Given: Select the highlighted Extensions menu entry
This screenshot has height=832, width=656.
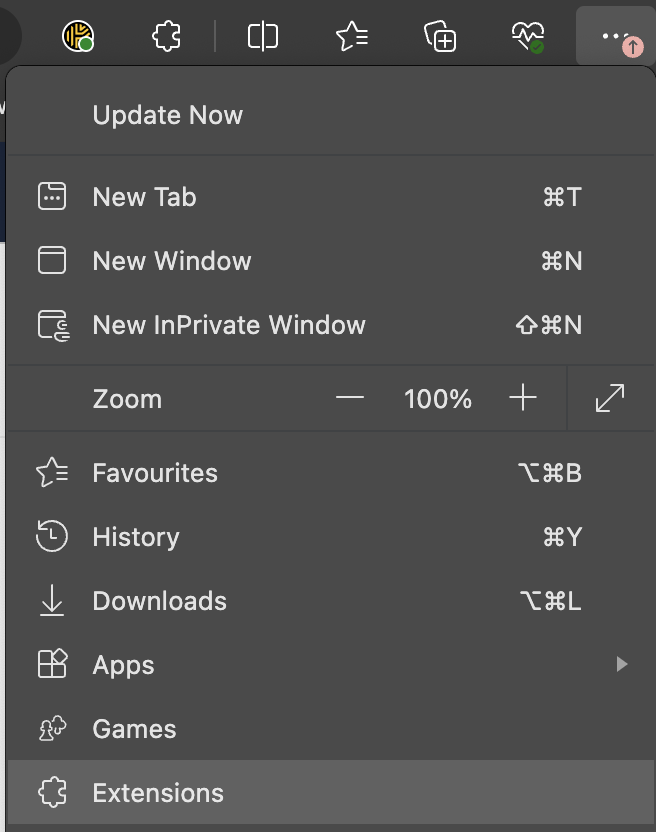Looking at the screenshot, I should click(x=158, y=793).
